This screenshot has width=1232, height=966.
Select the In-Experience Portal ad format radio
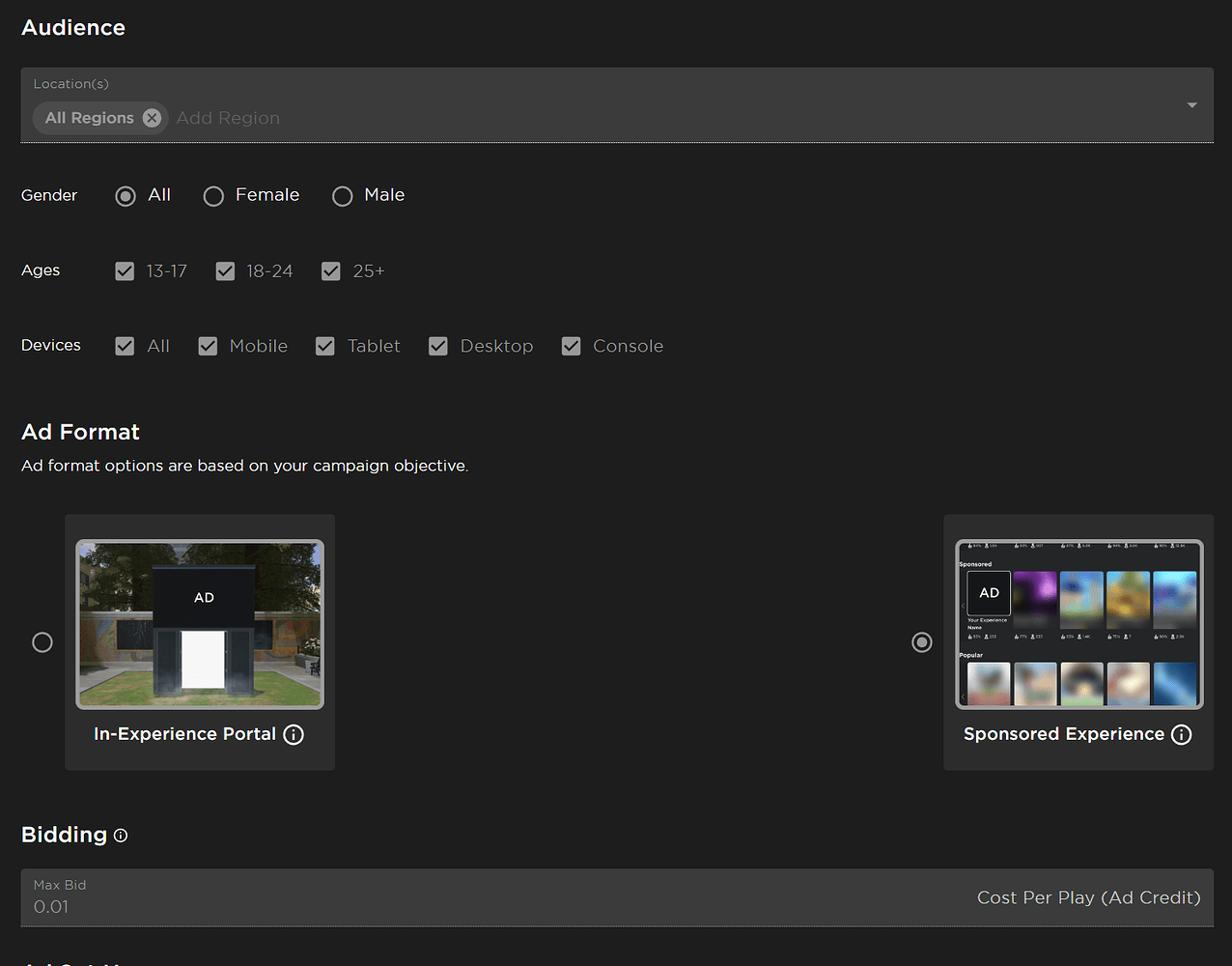[x=42, y=642]
